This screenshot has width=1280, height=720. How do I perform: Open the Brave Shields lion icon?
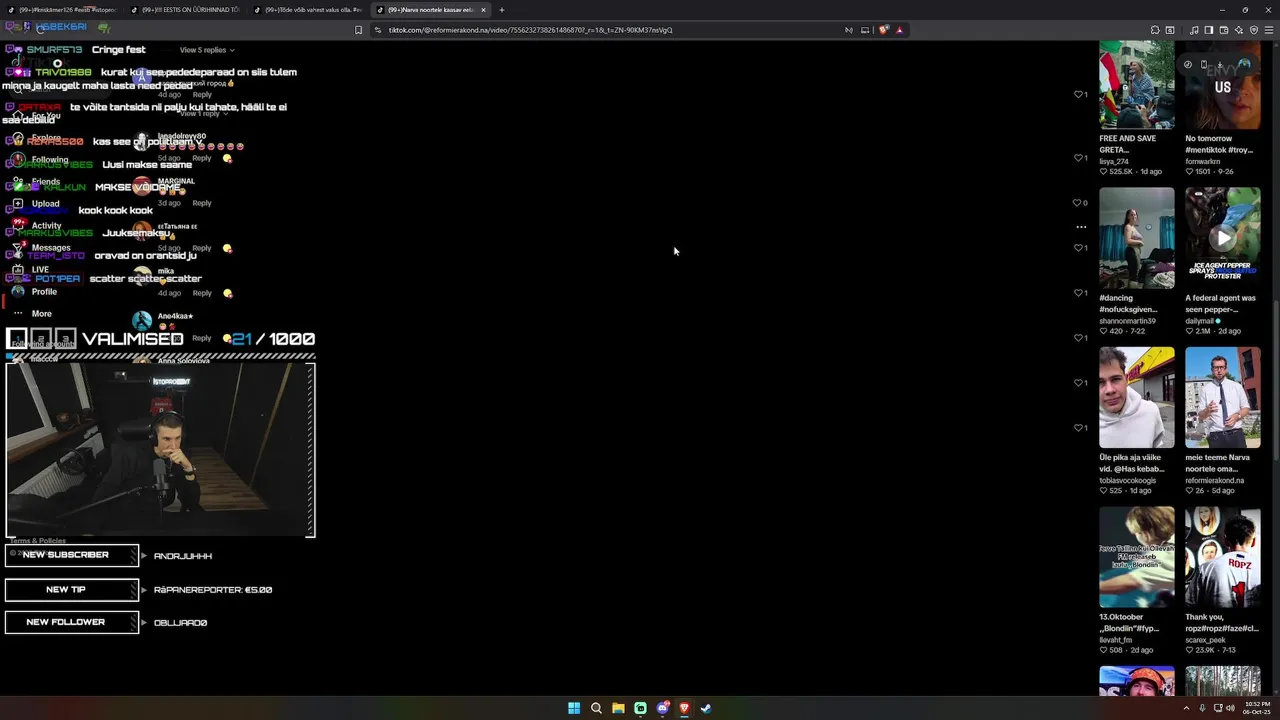(x=883, y=30)
